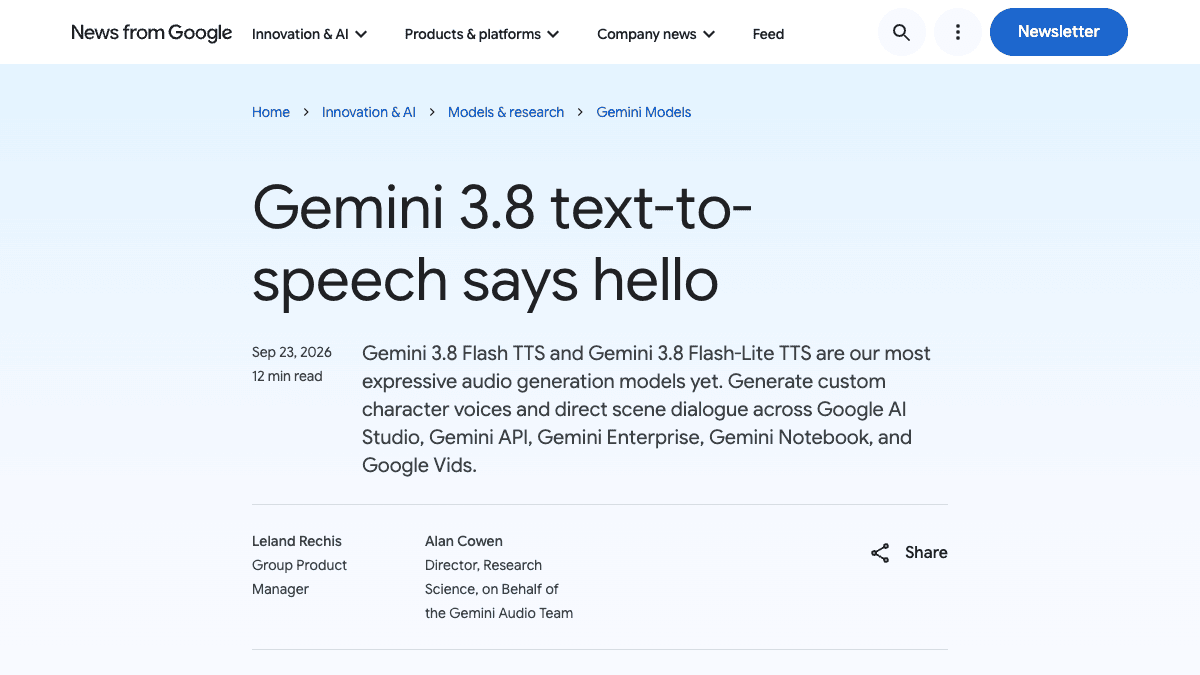Click the Share label text
1200x675 pixels.
926,552
